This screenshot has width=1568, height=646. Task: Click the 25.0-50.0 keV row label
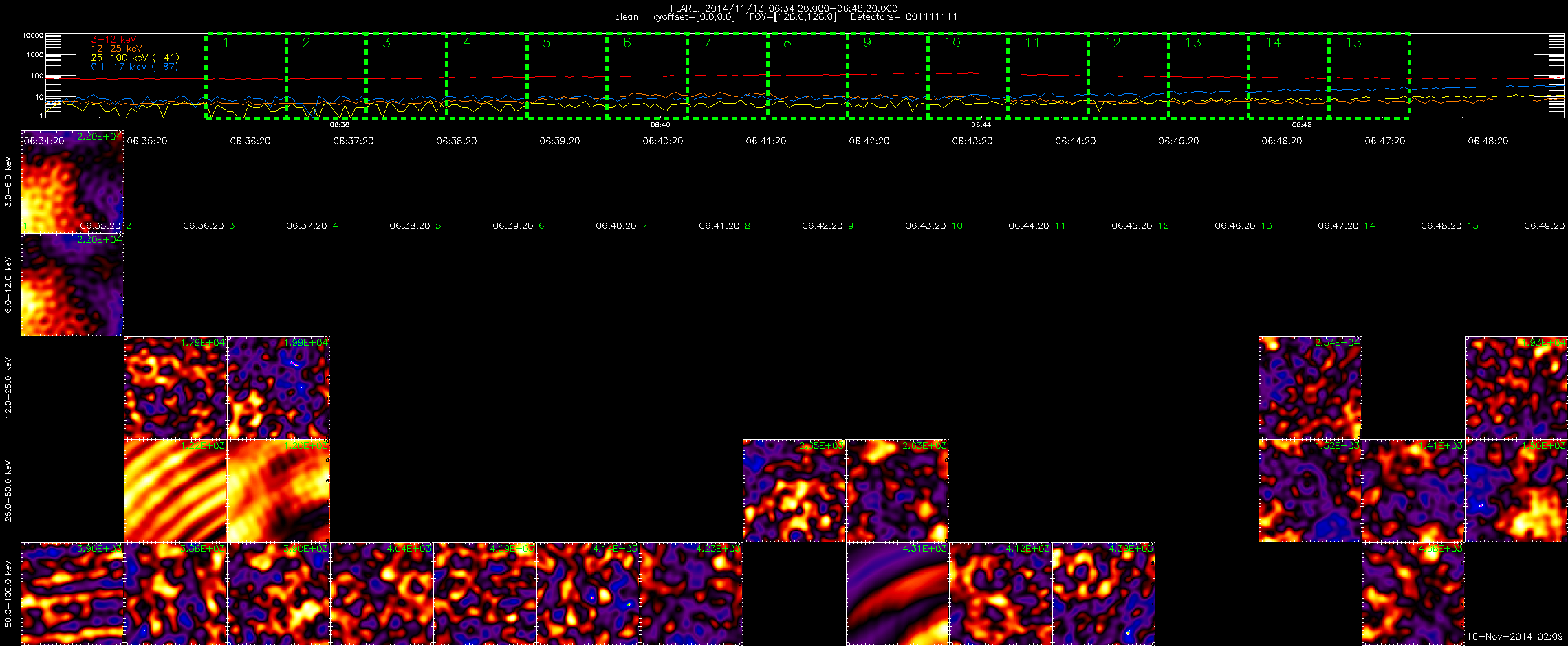point(8,491)
